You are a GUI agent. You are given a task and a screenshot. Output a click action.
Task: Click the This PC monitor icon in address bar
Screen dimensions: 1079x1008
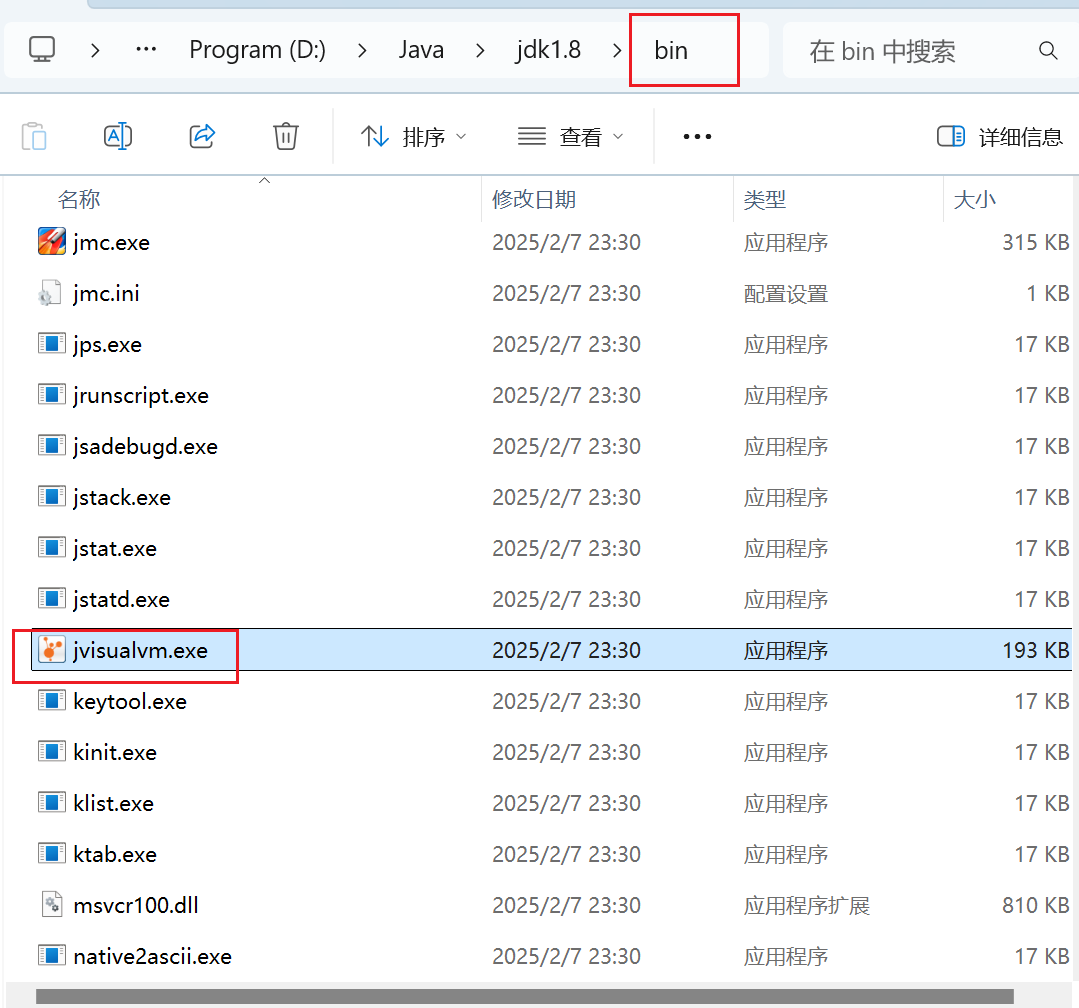pyautogui.click(x=42, y=50)
